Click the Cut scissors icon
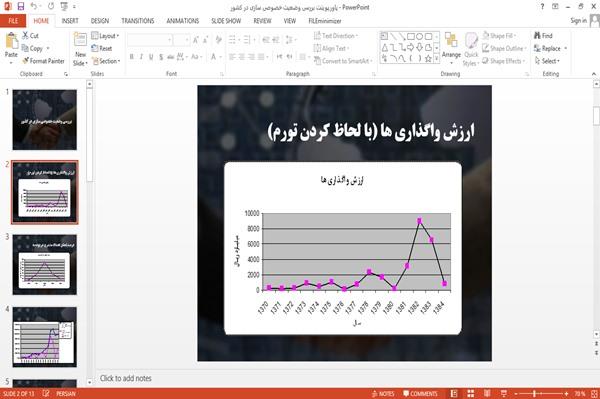The height and width of the screenshot is (399, 600). (x=25, y=36)
